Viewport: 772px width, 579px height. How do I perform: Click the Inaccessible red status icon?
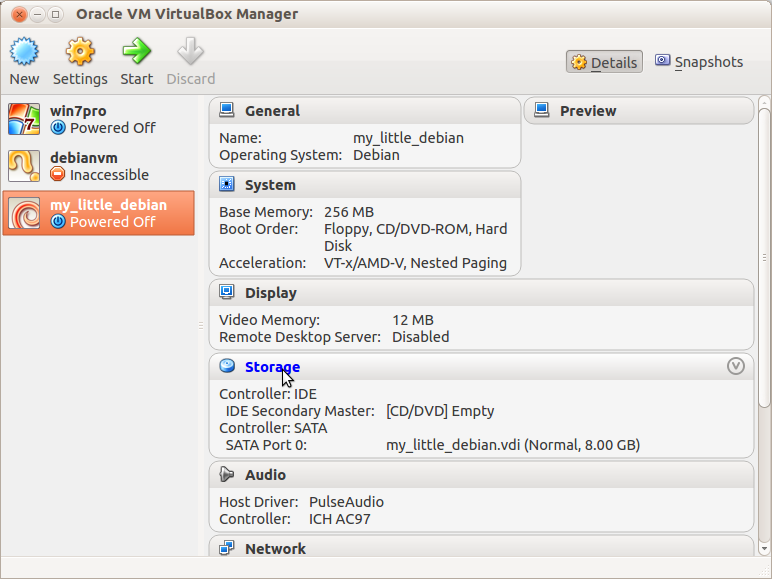(58, 174)
